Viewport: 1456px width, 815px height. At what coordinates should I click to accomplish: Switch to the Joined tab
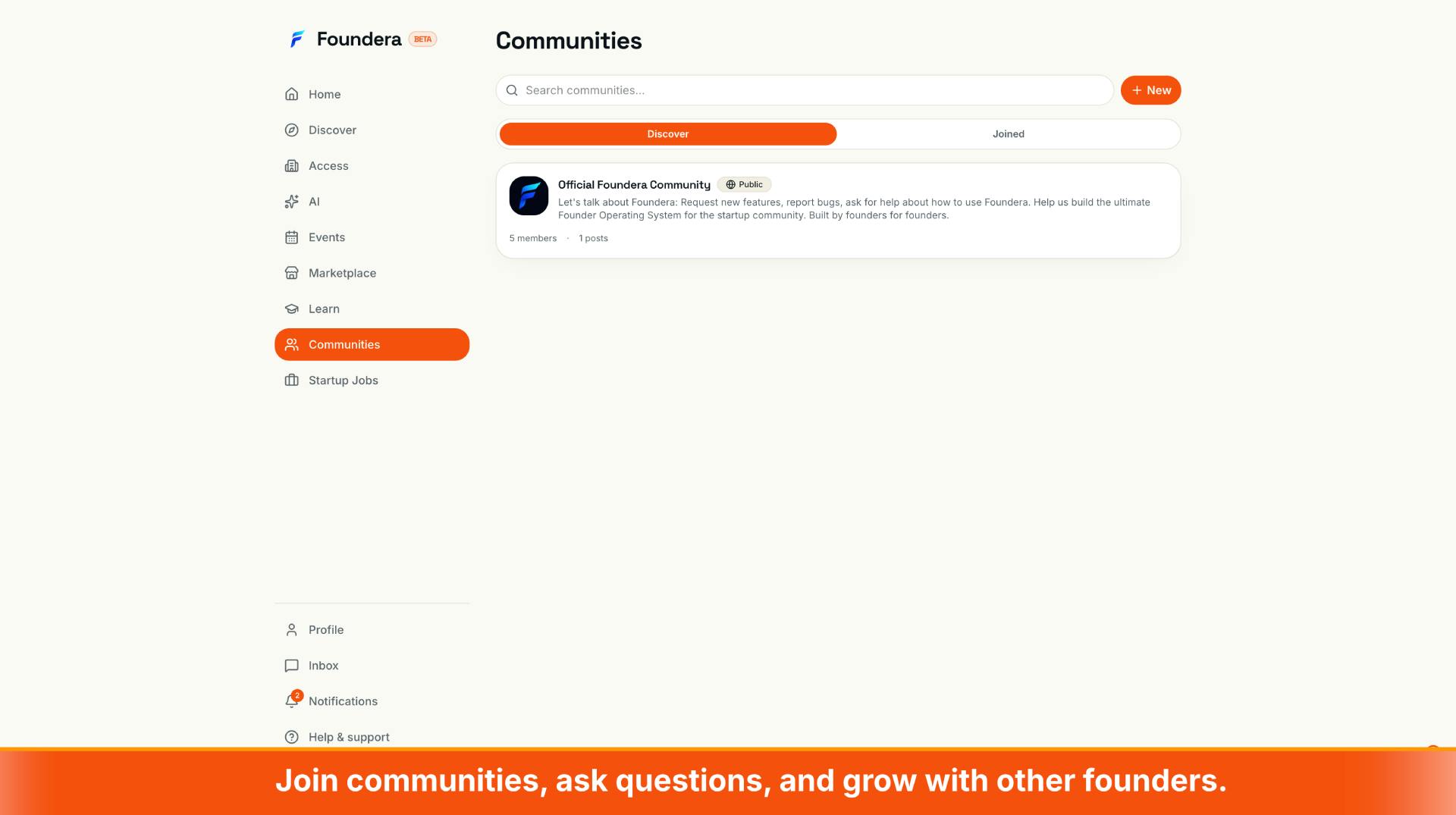pos(1008,134)
